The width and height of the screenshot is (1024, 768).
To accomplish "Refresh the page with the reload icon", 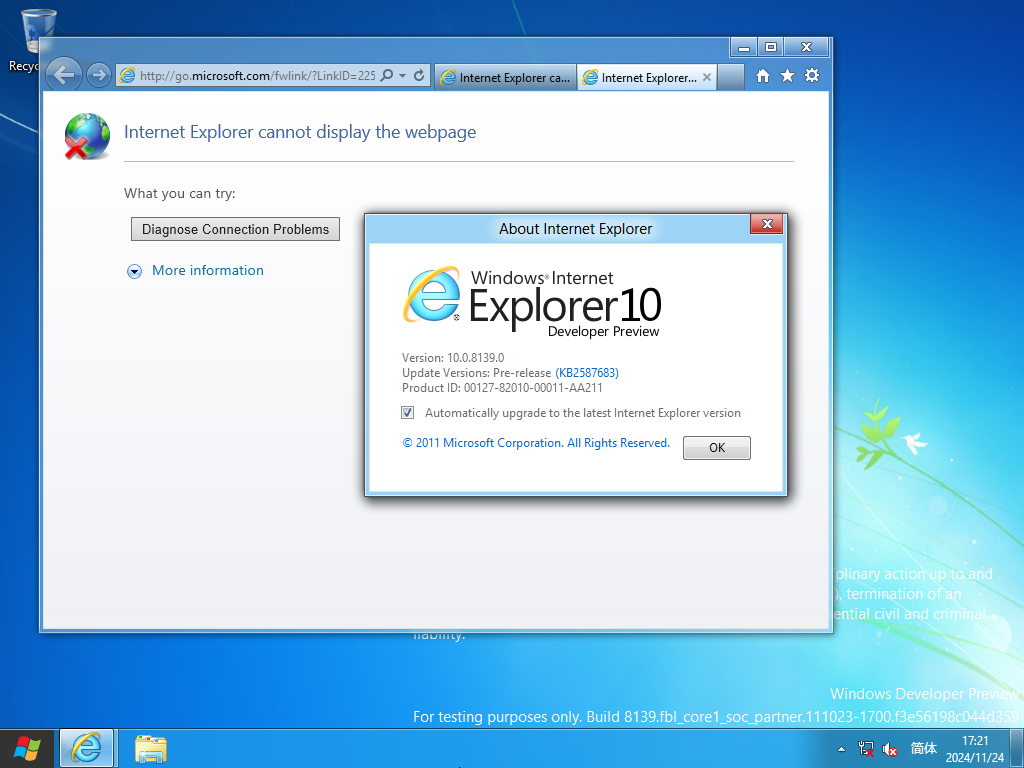I will tap(419, 75).
